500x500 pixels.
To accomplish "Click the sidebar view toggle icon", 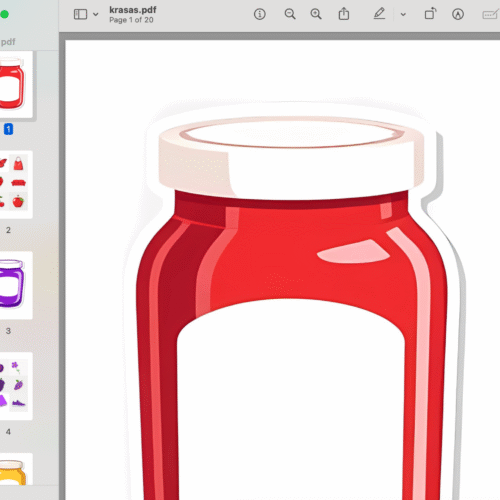I will click(x=80, y=14).
